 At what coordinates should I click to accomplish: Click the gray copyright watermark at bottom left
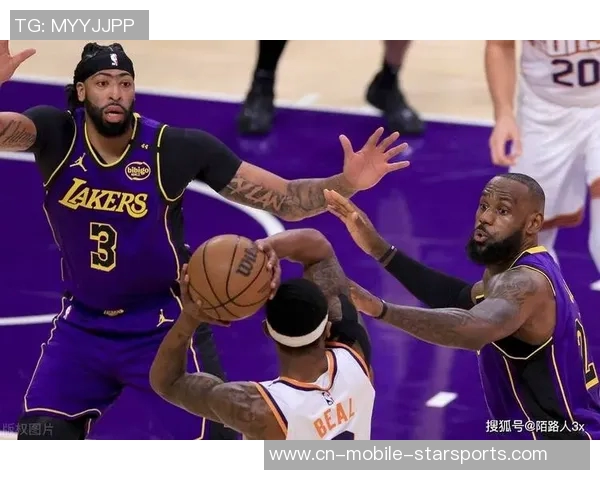pos(27,429)
